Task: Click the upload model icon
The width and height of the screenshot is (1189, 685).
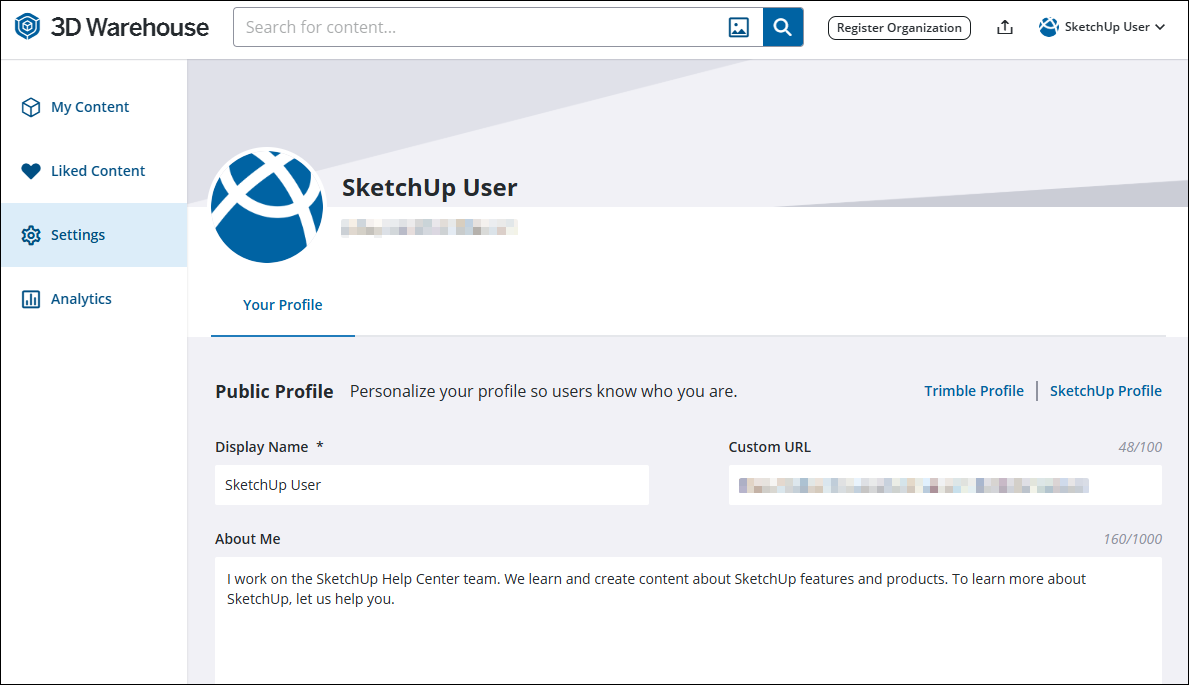Action: click(x=1005, y=27)
